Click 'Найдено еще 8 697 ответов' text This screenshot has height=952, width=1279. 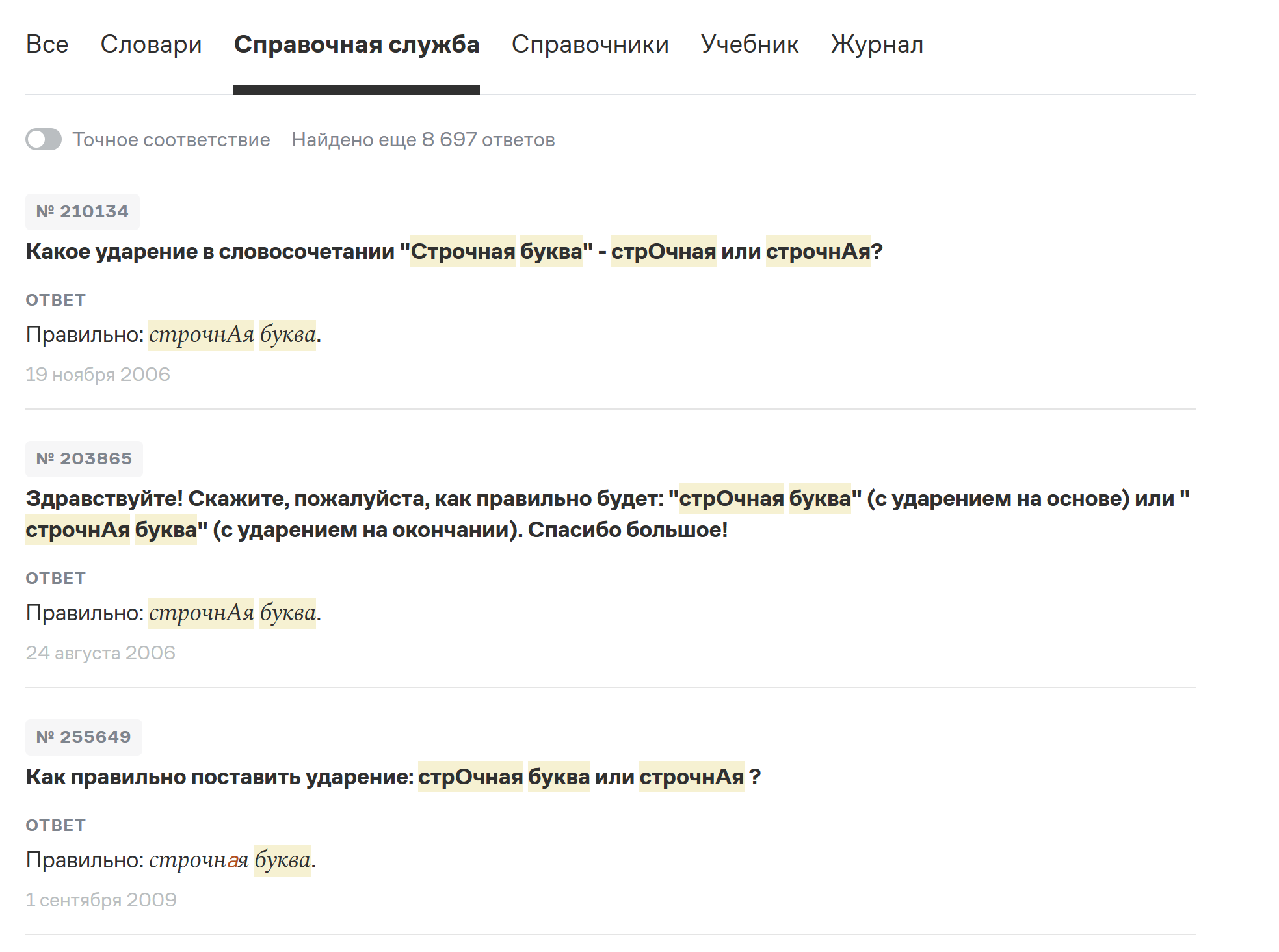(423, 139)
